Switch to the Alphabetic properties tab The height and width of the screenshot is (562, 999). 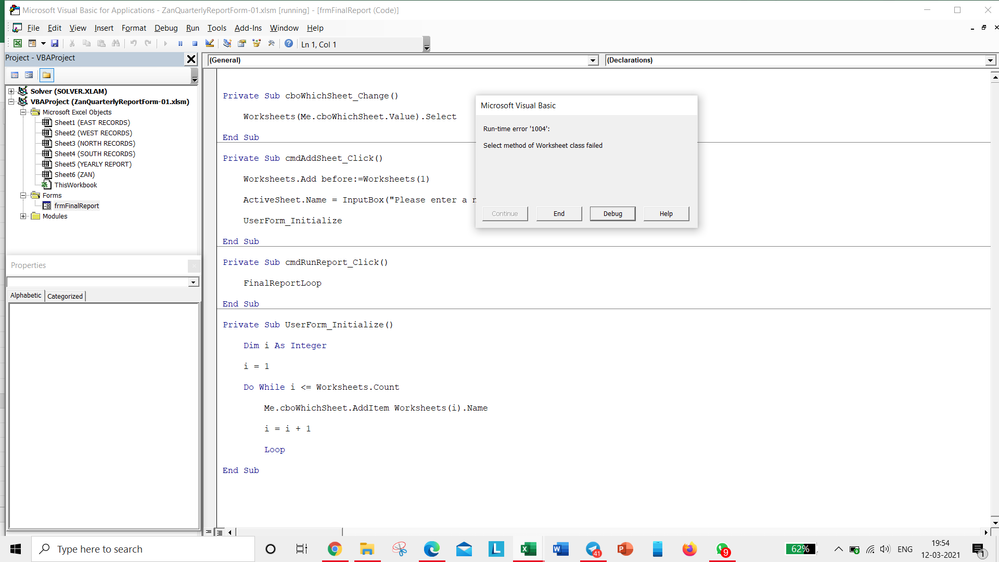[x=25, y=296]
